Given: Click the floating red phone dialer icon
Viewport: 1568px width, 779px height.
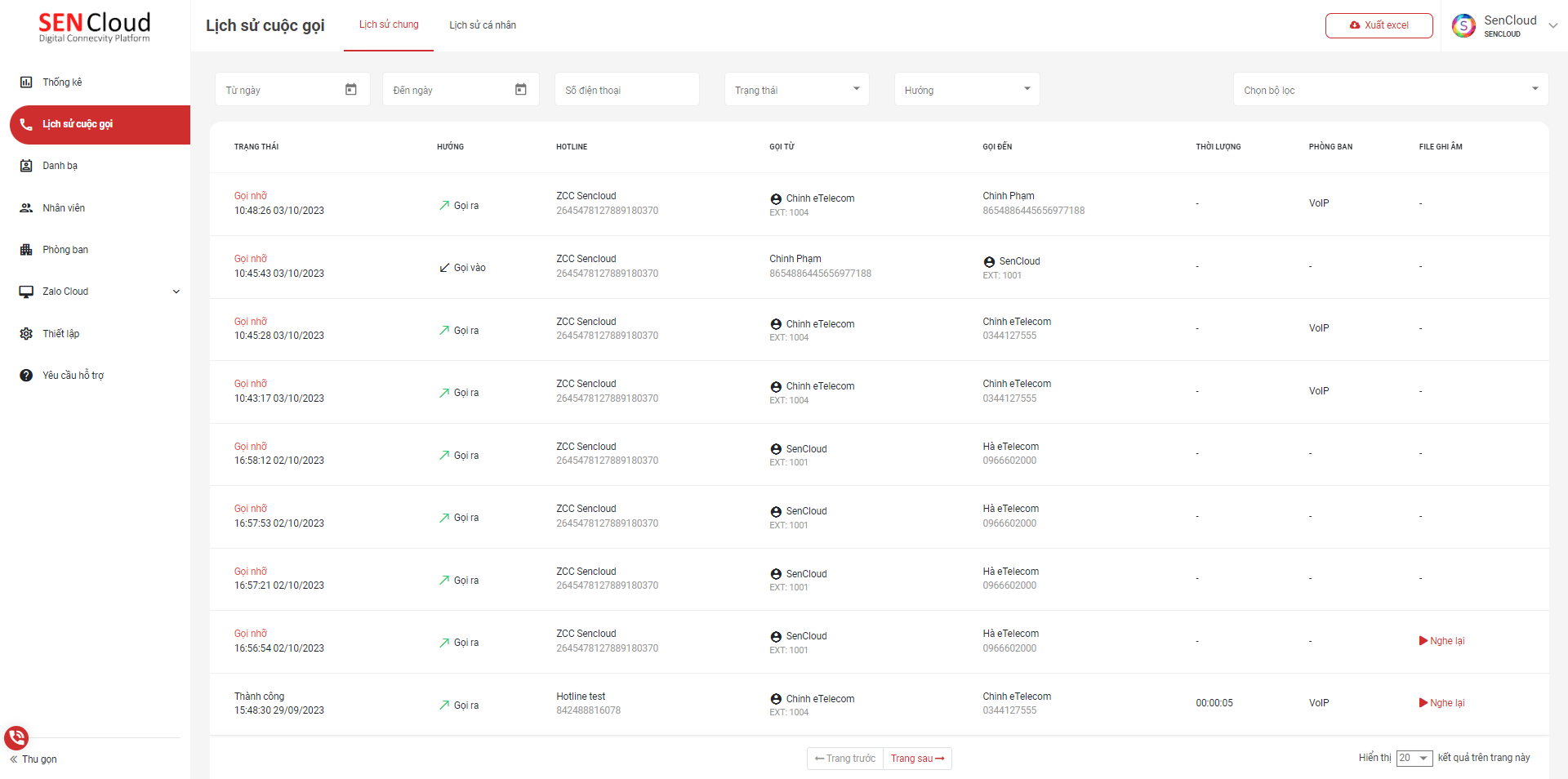Looking at the screenshot, I should click(16, 737).
